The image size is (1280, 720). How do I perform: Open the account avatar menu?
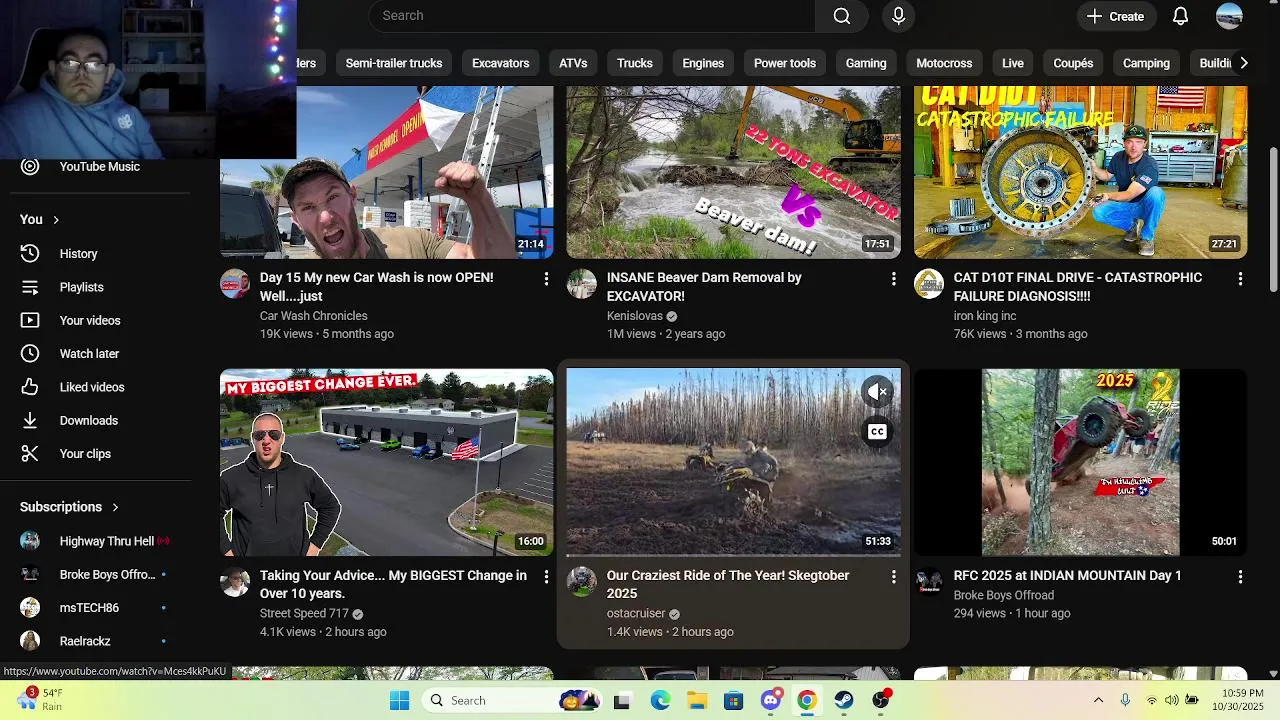[1229, 16]
